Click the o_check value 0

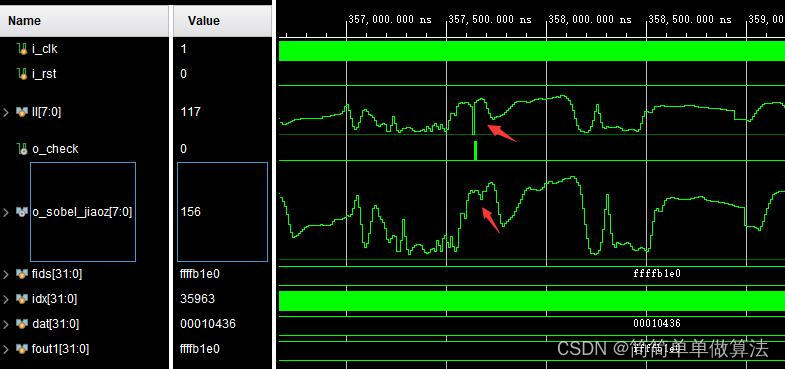(x=183, y=149)
